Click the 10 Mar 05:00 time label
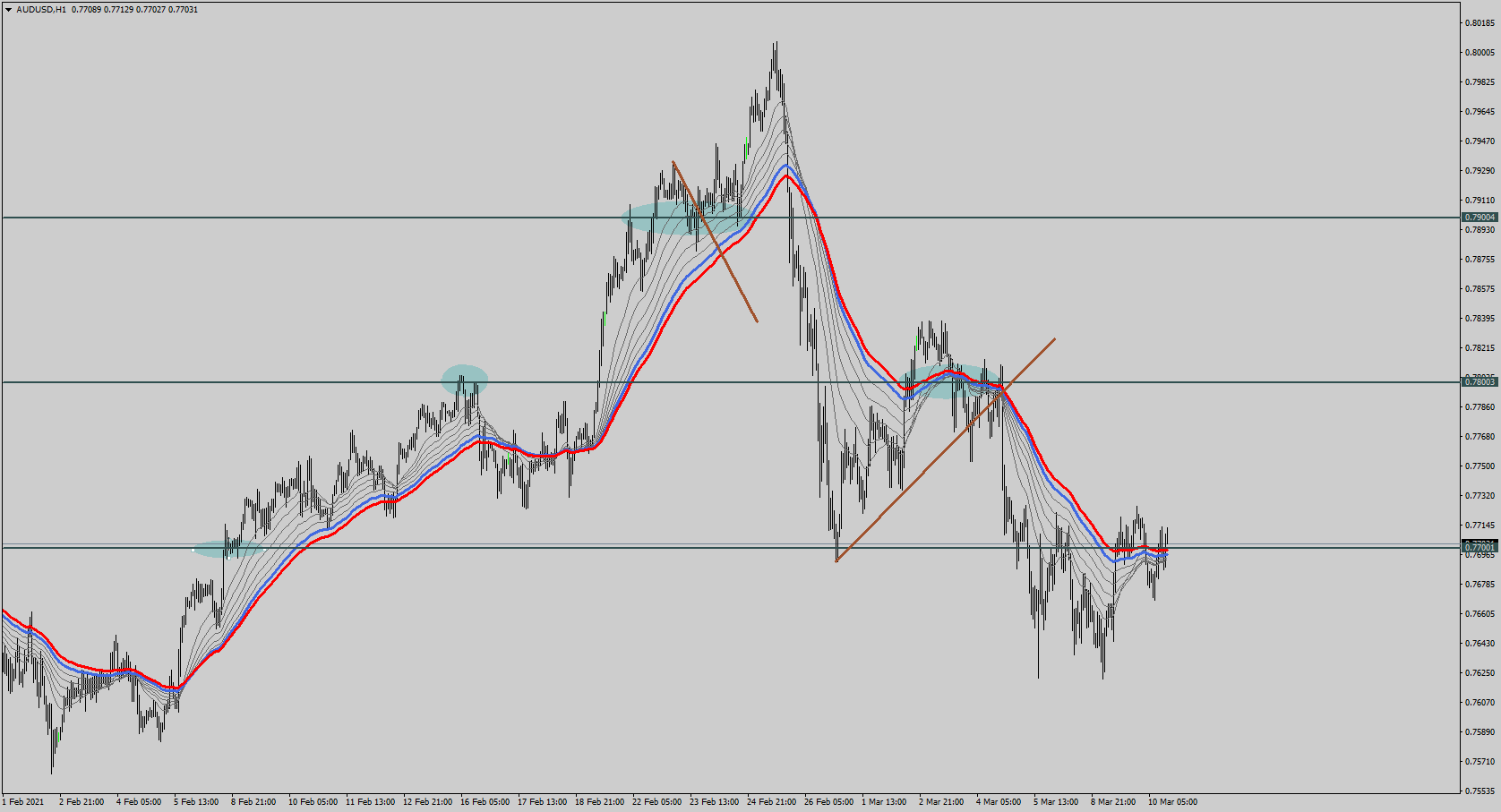 click(1172, 802)
